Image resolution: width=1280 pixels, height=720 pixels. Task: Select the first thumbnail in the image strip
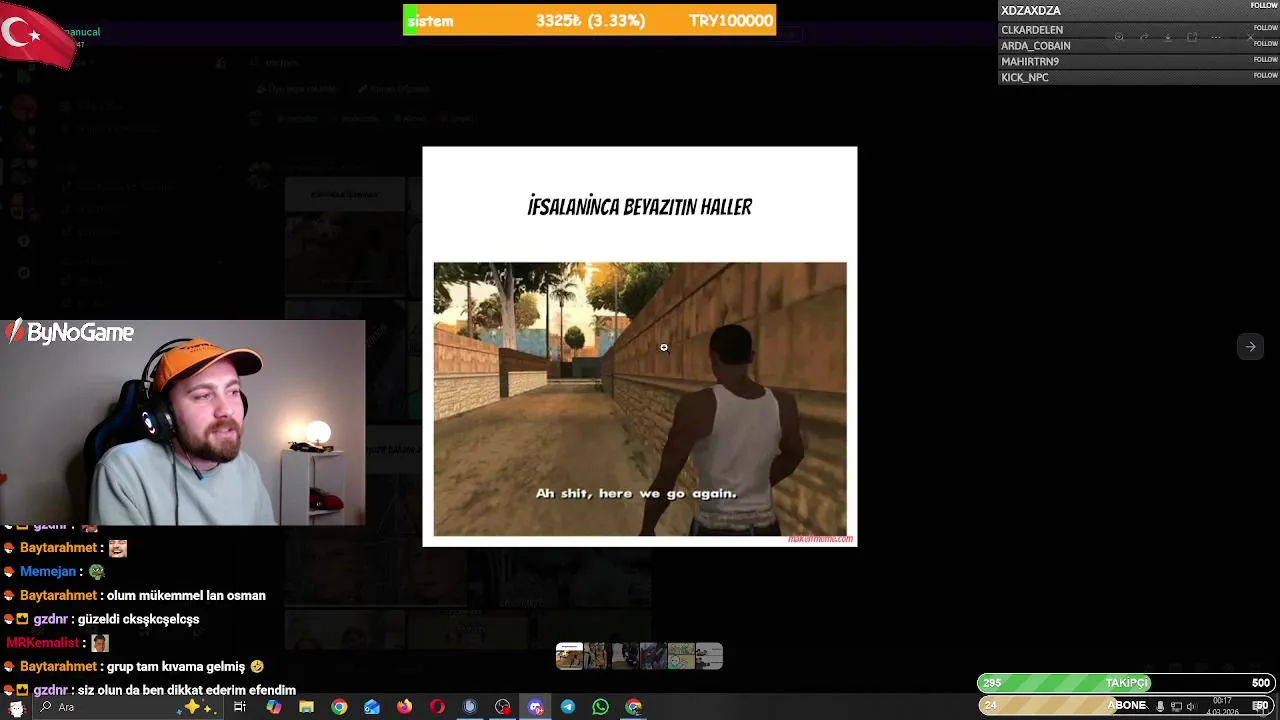[570, 656]
